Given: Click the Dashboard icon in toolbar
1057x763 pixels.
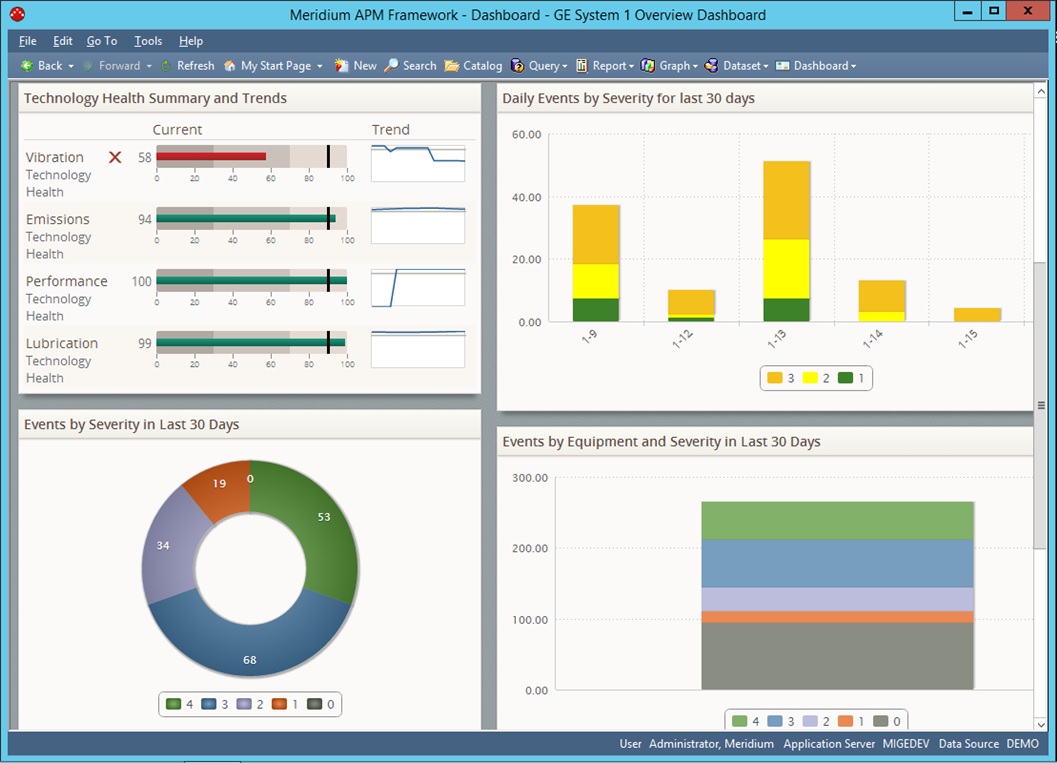Looking at the screenshot, I should pos(783,65).
